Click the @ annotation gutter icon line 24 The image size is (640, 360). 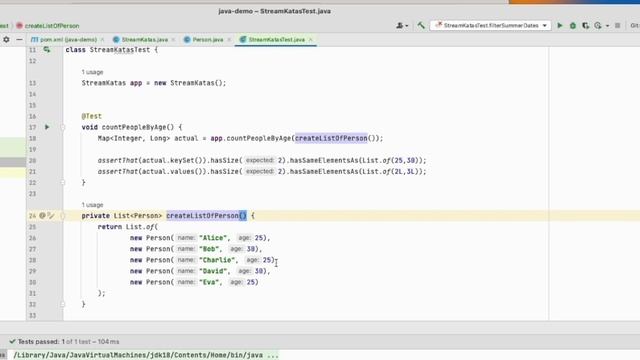pyautogui.click(x=42, y=215)
